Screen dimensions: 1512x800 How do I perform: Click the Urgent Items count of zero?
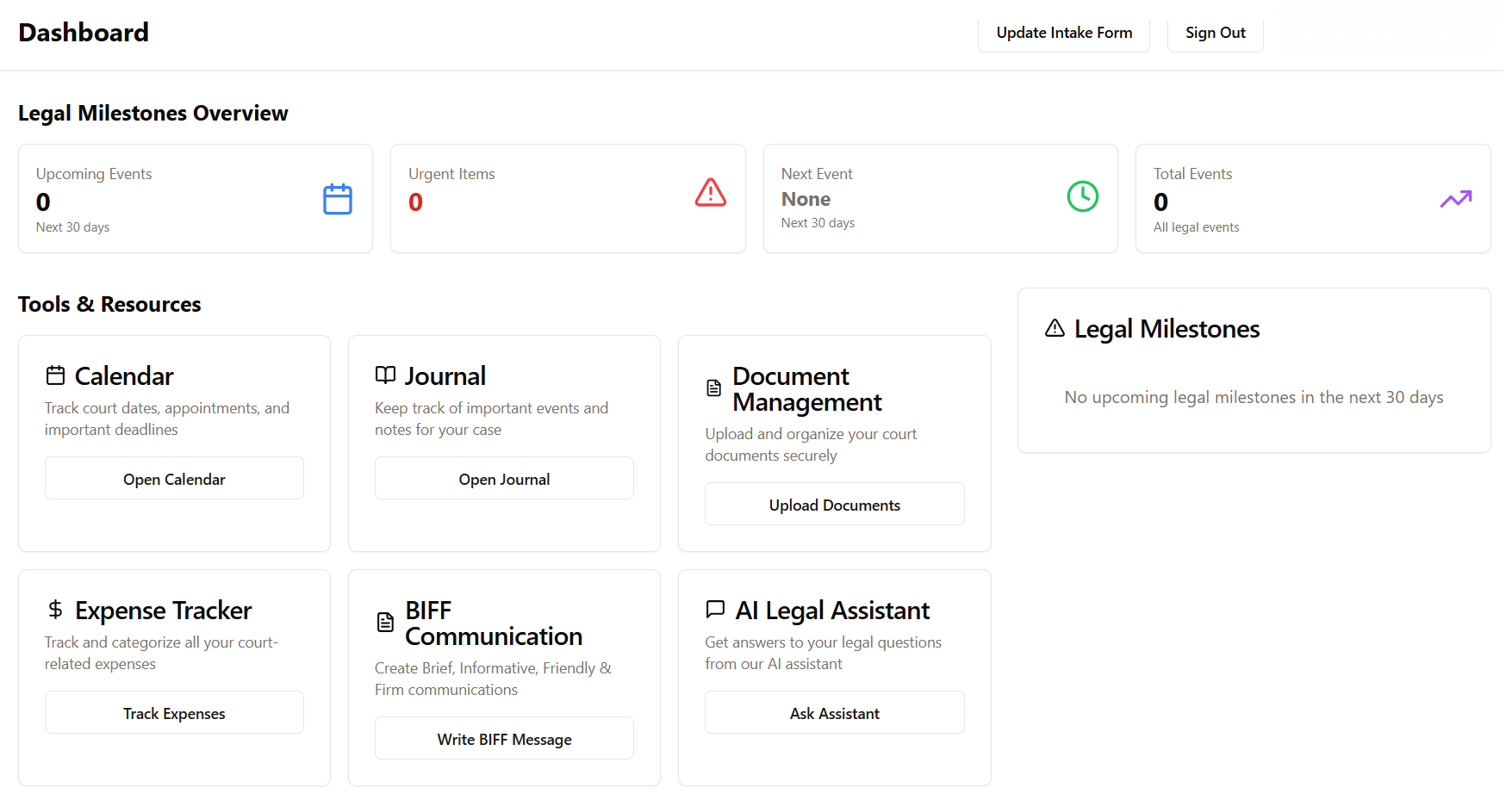pos(415,202)
